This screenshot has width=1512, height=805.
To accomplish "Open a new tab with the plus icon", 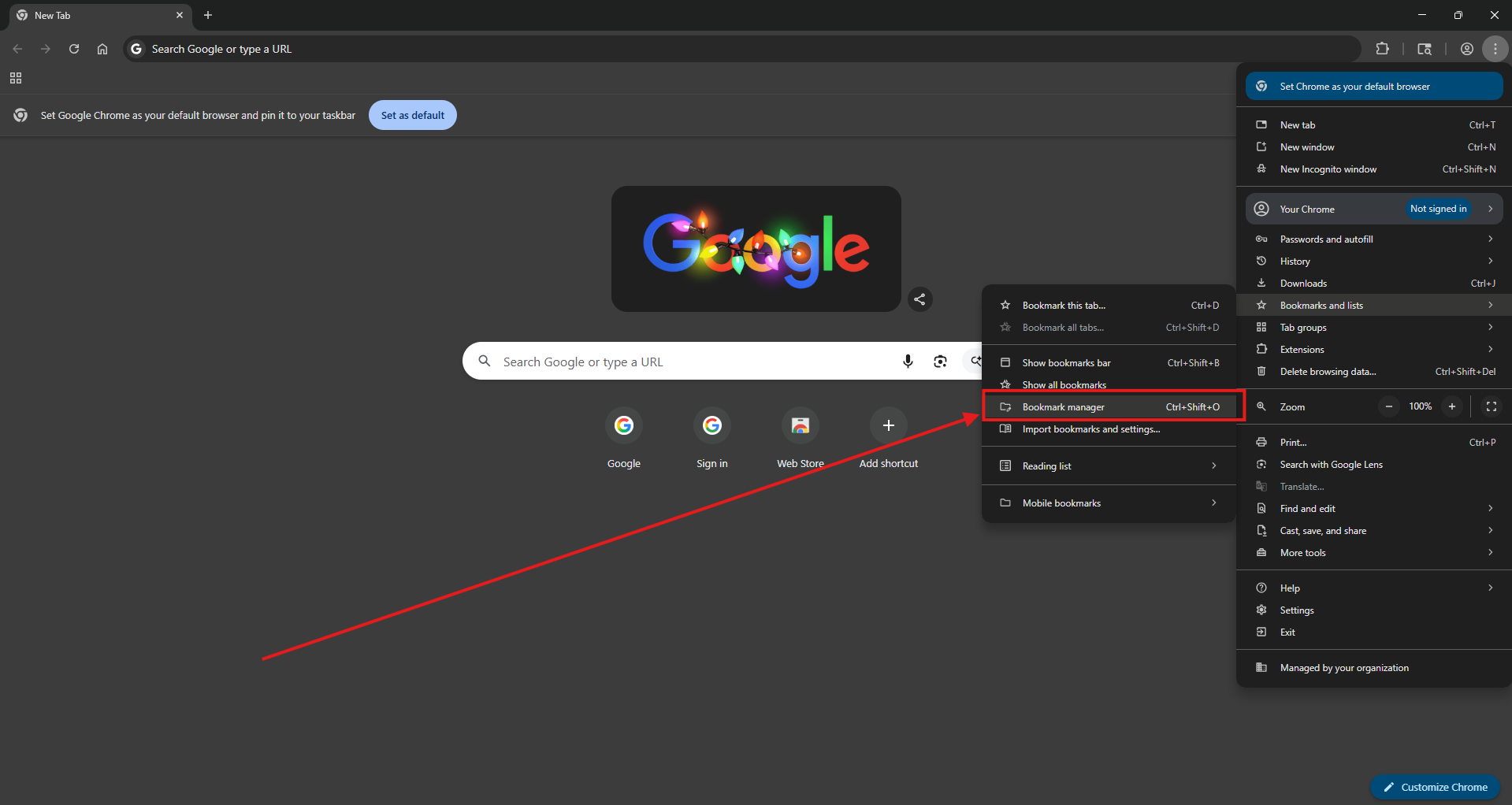I will click(x=208, y=15).
